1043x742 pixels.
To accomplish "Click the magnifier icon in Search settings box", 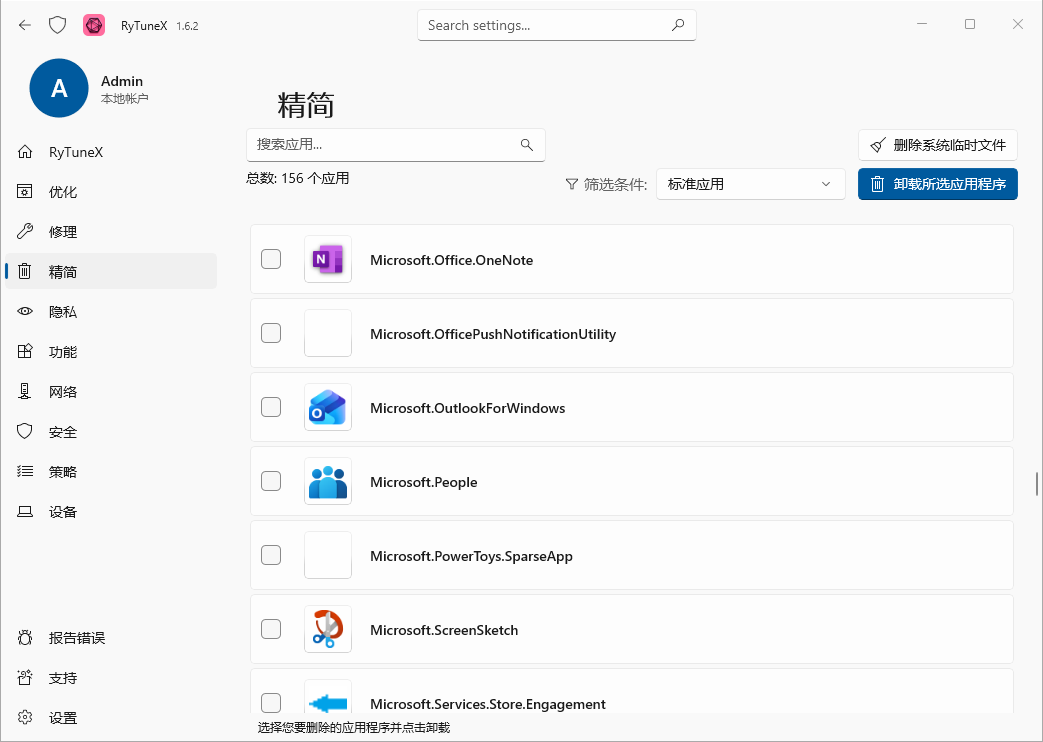I will click(x=678, y=25).
